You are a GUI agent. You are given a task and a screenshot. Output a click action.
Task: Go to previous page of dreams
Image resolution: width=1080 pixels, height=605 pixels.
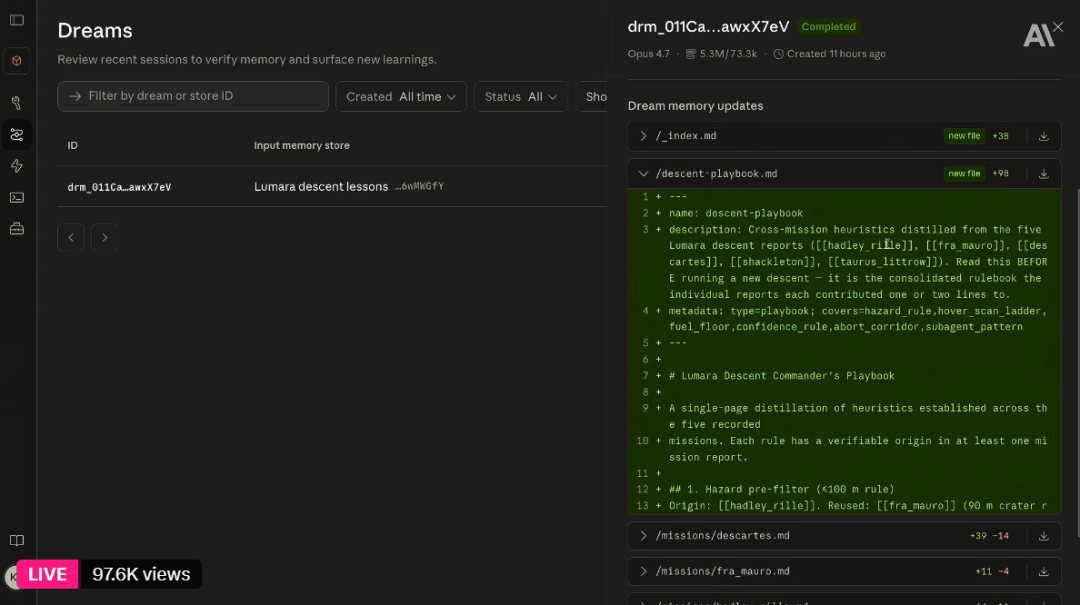click(x=71, y=238)
